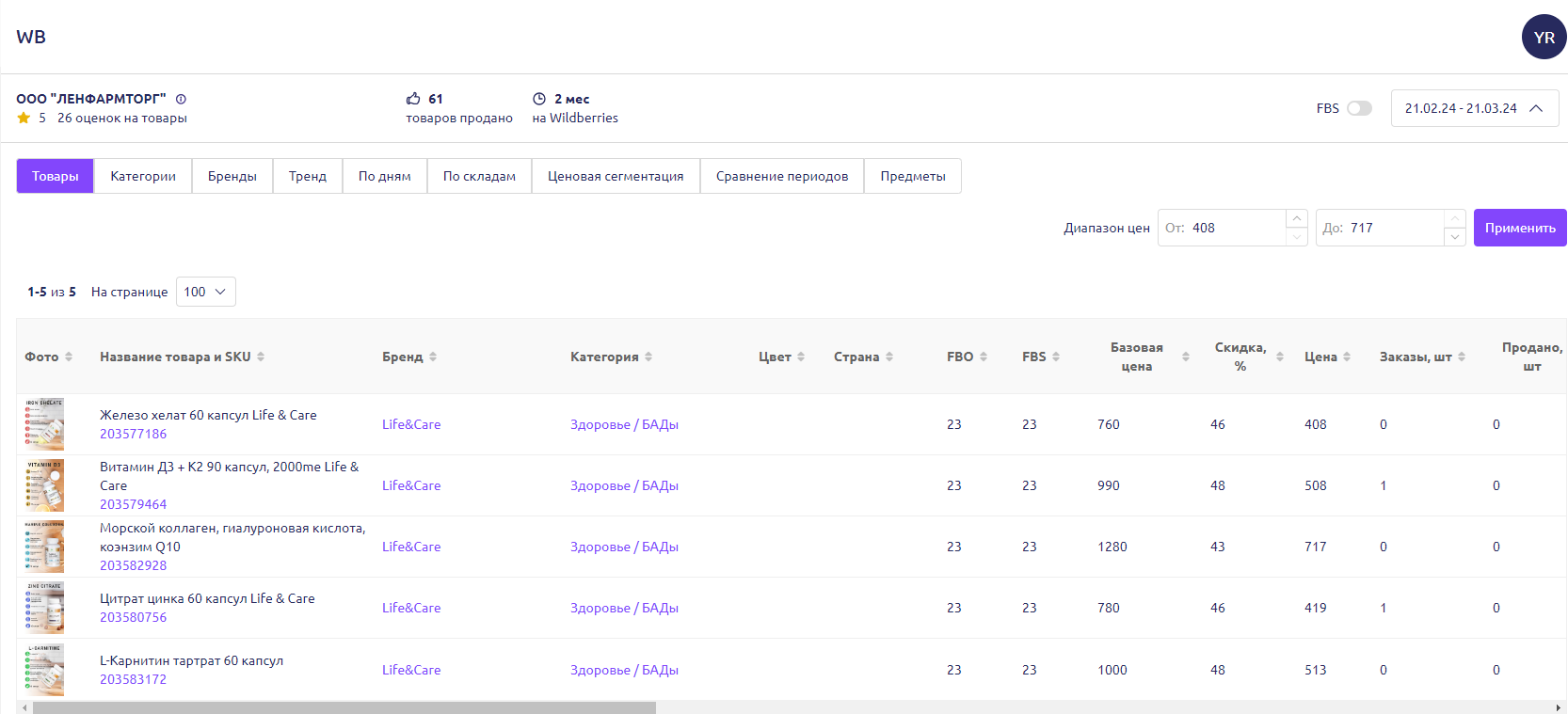Increase the minimum price От value
Screen dimensions: 1568x714
[1297, 218]
